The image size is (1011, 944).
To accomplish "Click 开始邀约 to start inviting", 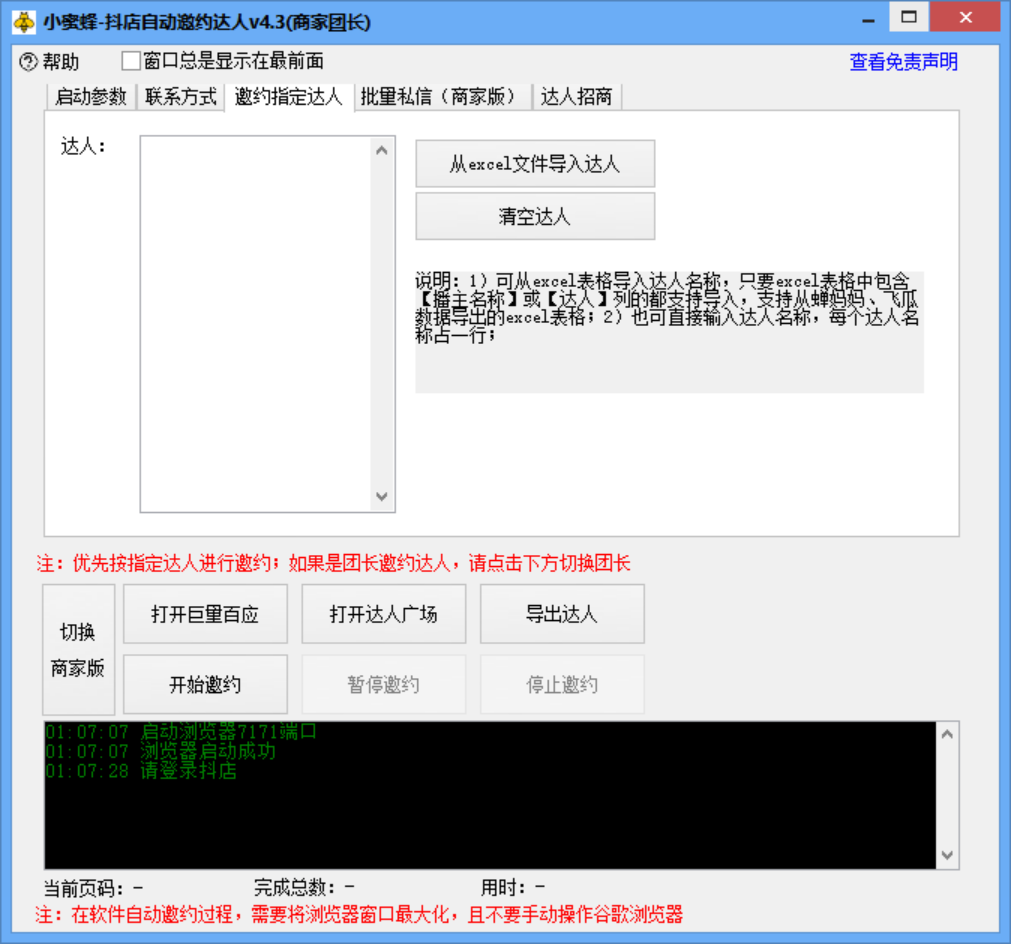I will [x=205, y=683].
